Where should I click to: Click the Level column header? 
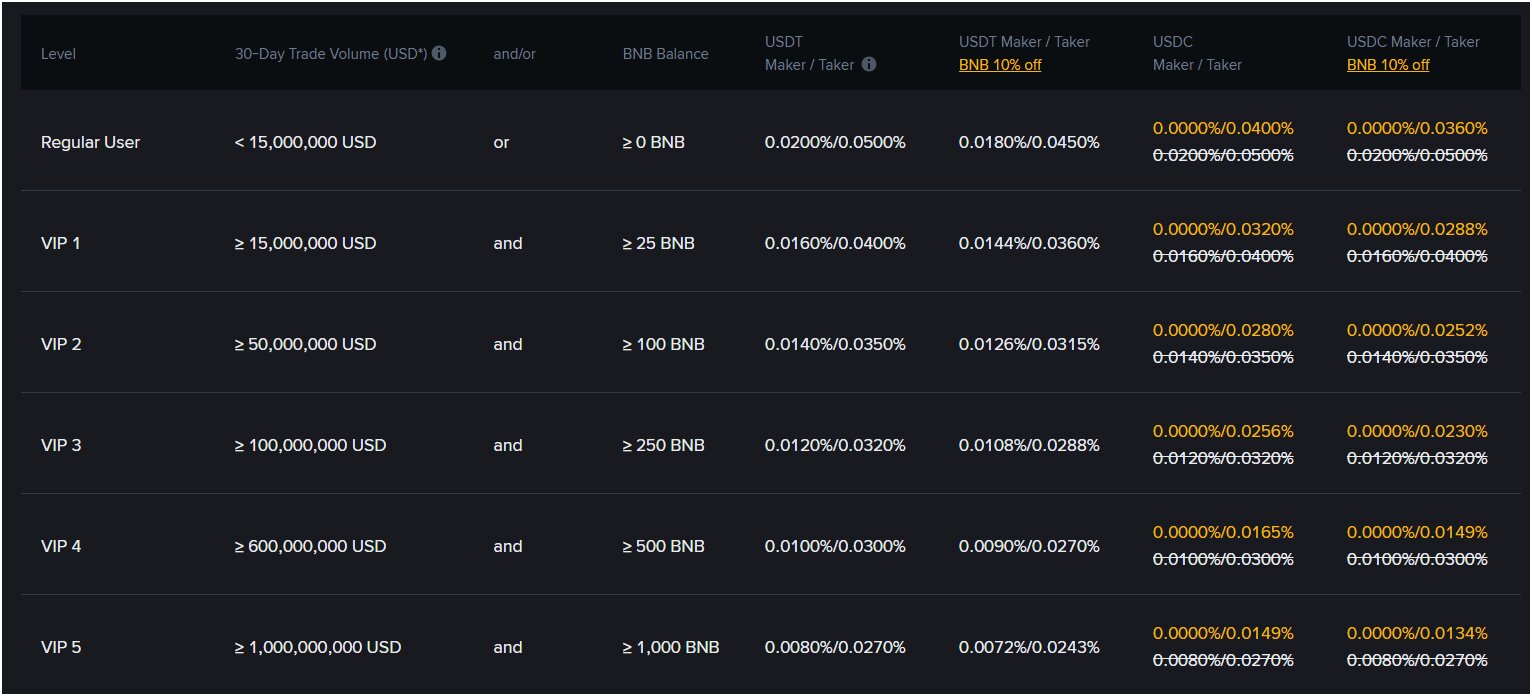(x=58, y=54)
